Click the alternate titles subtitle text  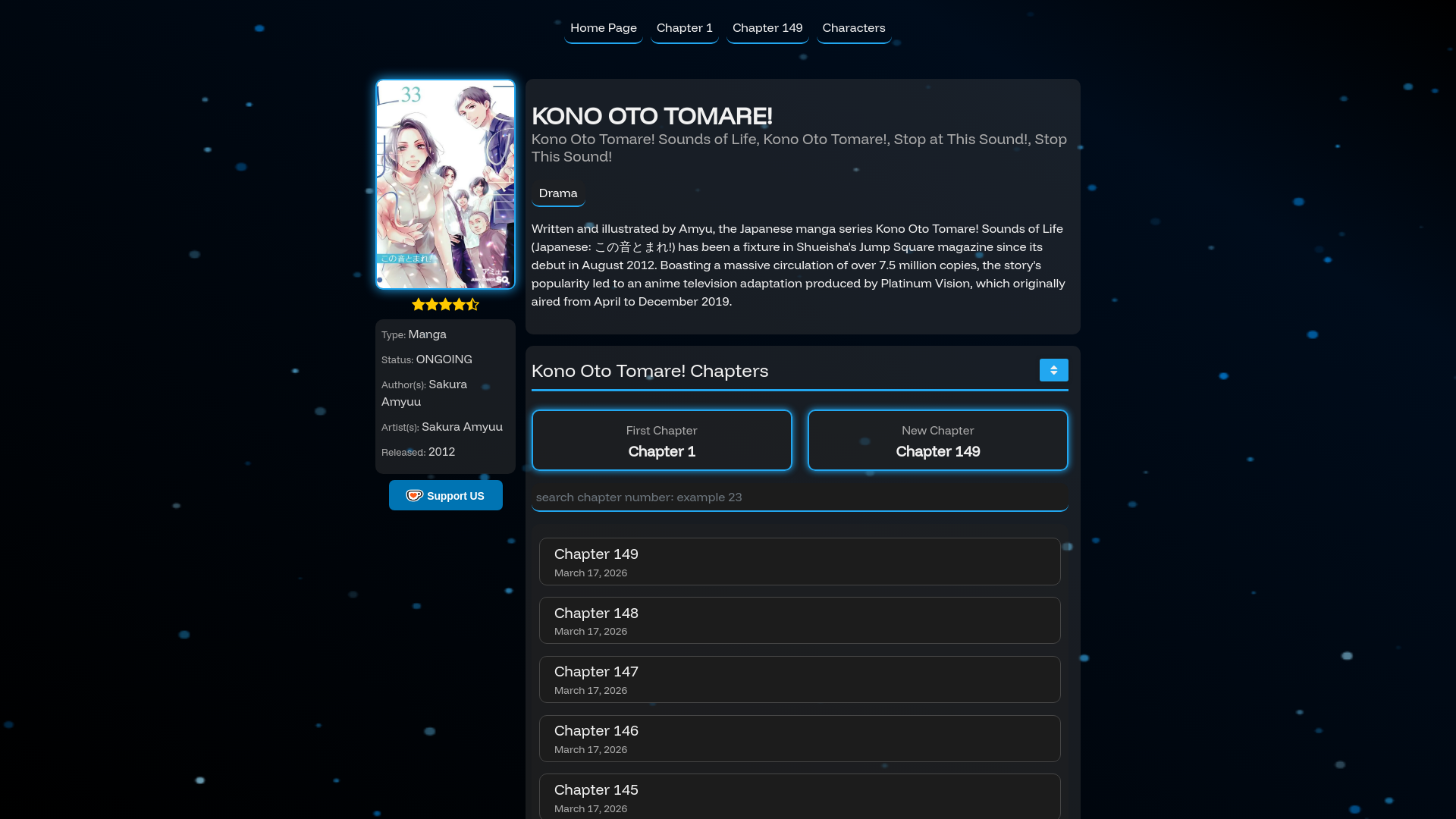click(799, 148)
